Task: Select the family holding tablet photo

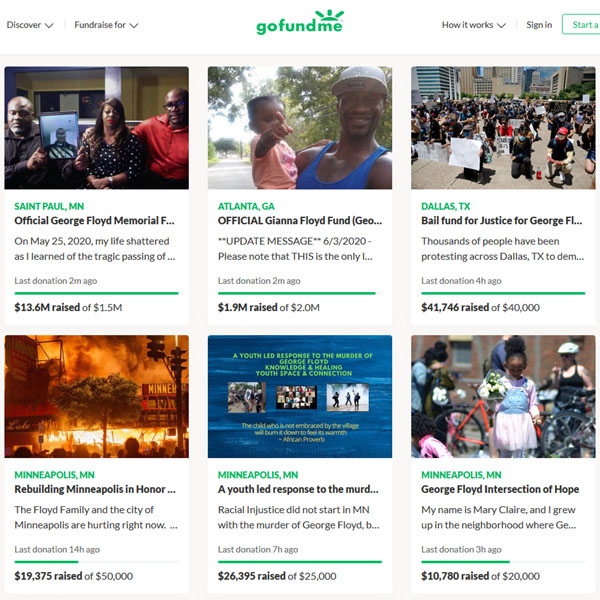Action: 96,128
